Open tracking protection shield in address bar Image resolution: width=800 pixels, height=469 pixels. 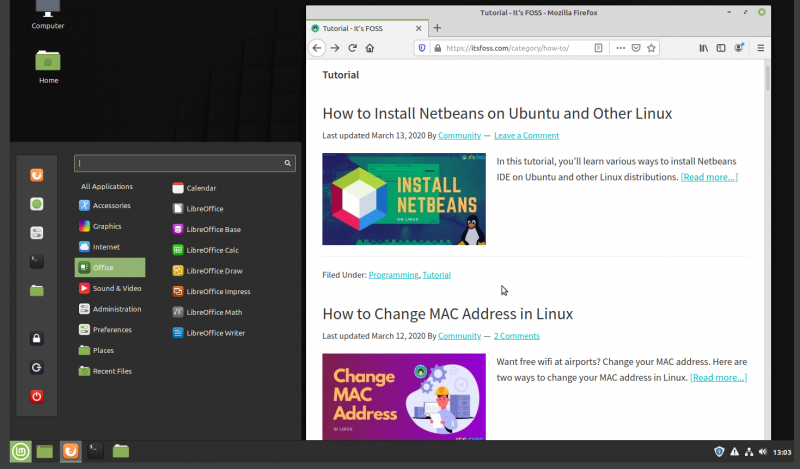[x=422, y=48]
